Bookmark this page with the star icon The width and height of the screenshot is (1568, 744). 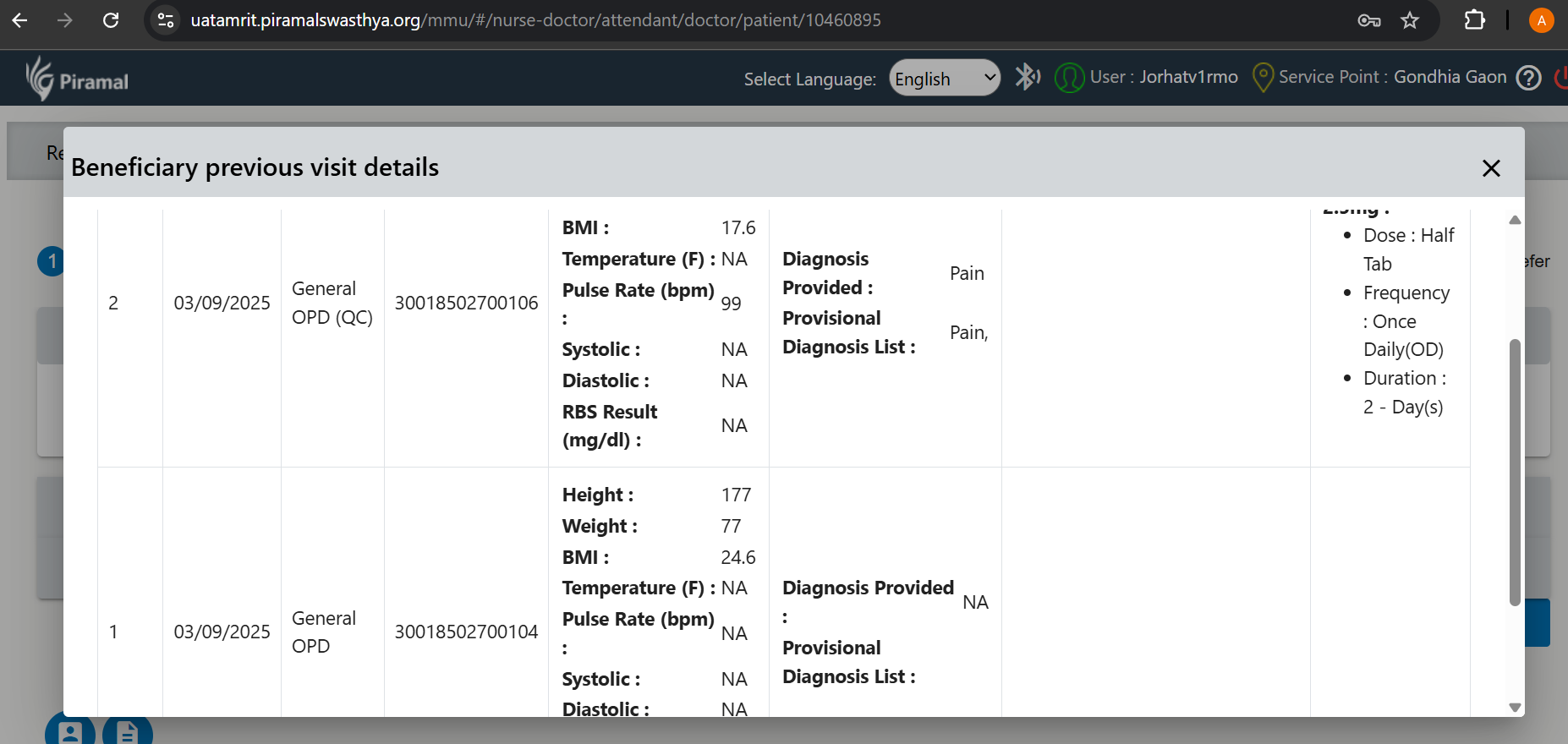coord(1410,20)
